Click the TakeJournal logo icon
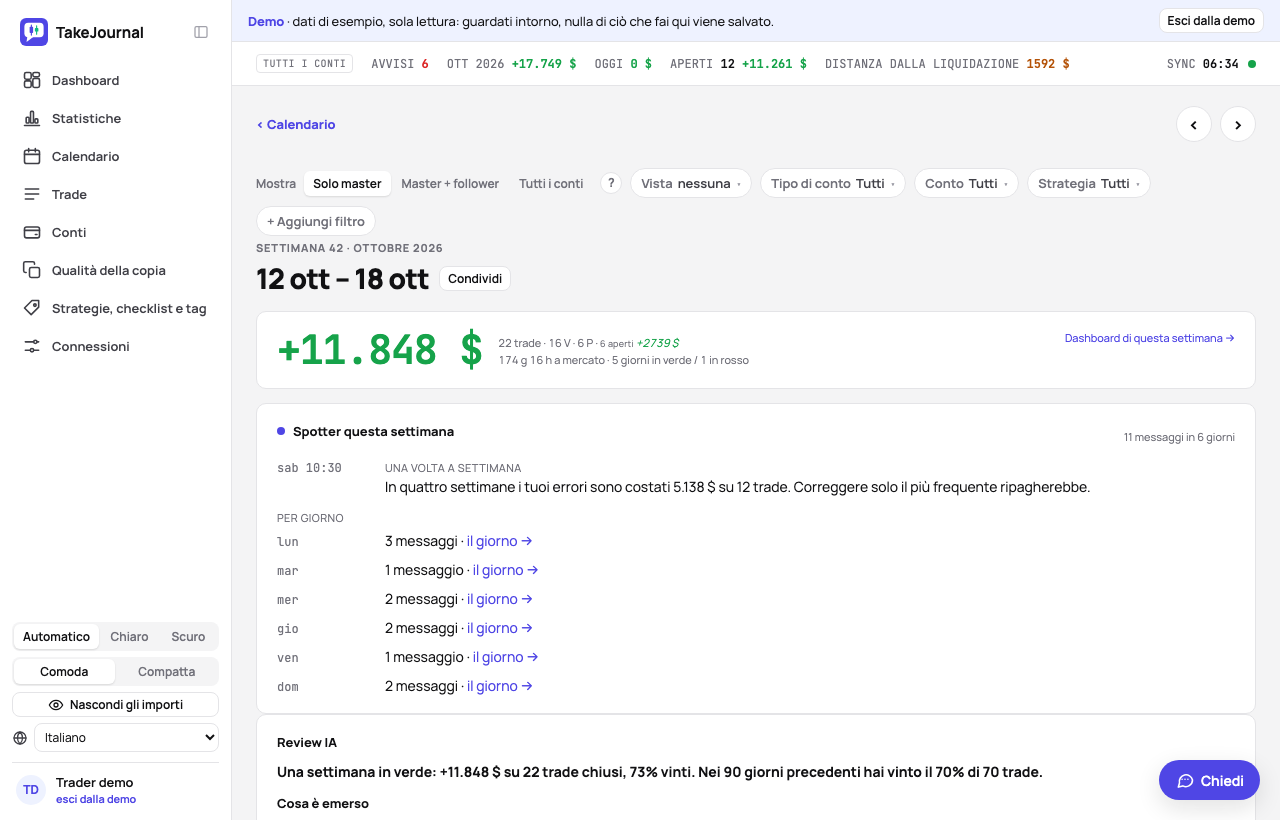Viewport: 1280px width, 820px height. click(x=34, y=32)
